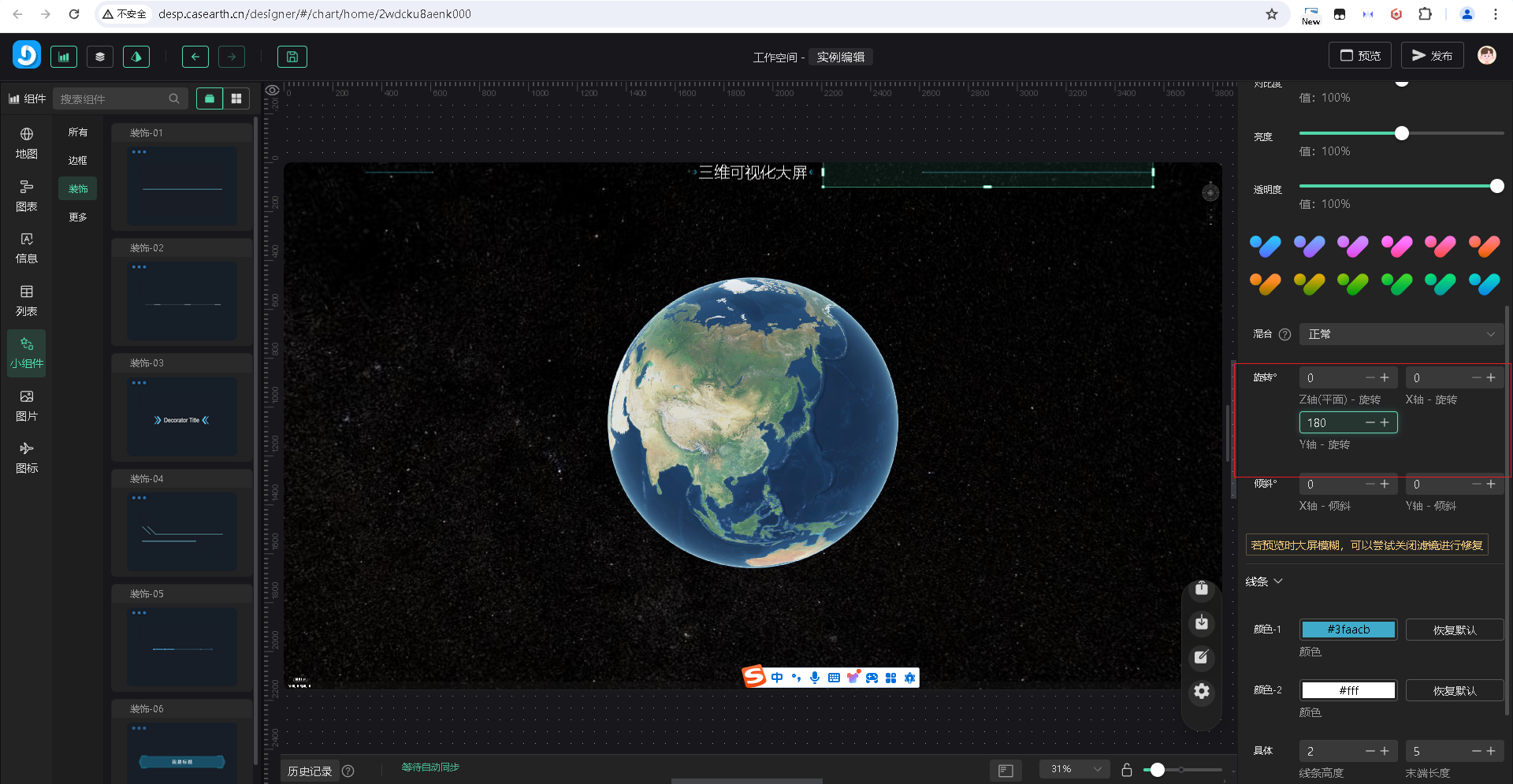Click the 发布 publish button
Viewport: 1513px width, 784px height.
tap(1432, 56)
